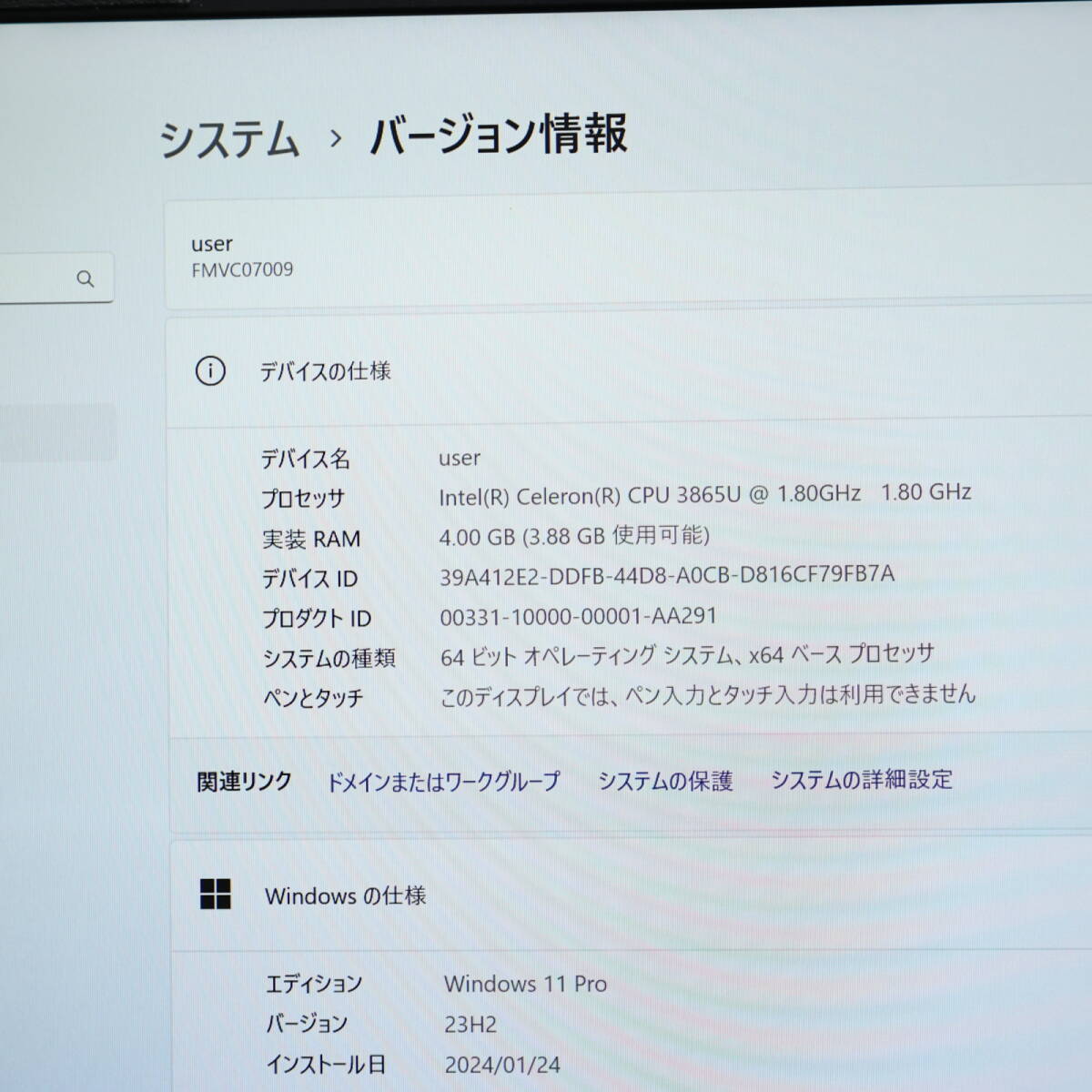The width and height of the screenshot is (1092, 1092).
Task: Click the breadcrumb chevron after システム
Action: [336, 138]
